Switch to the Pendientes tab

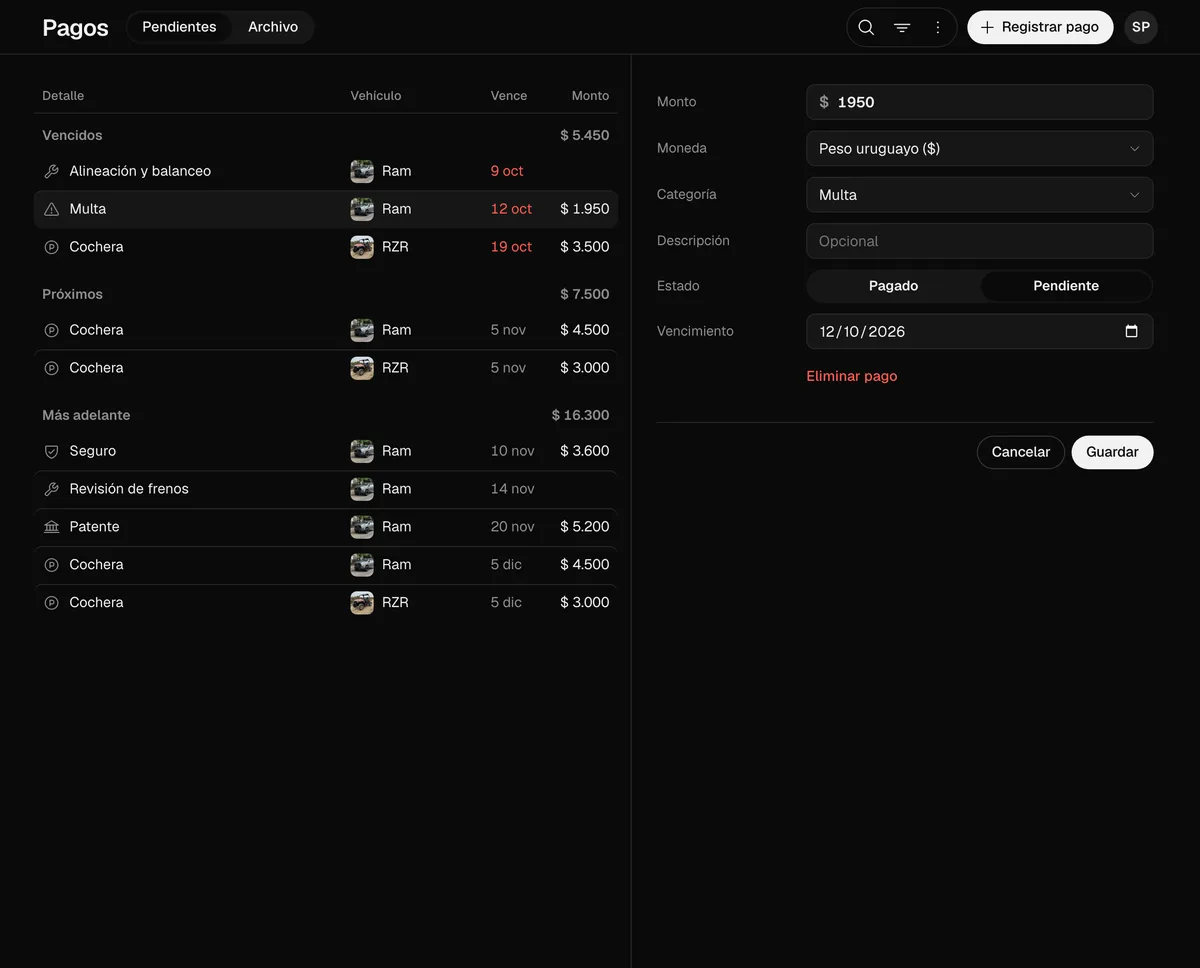pos(179,27)
